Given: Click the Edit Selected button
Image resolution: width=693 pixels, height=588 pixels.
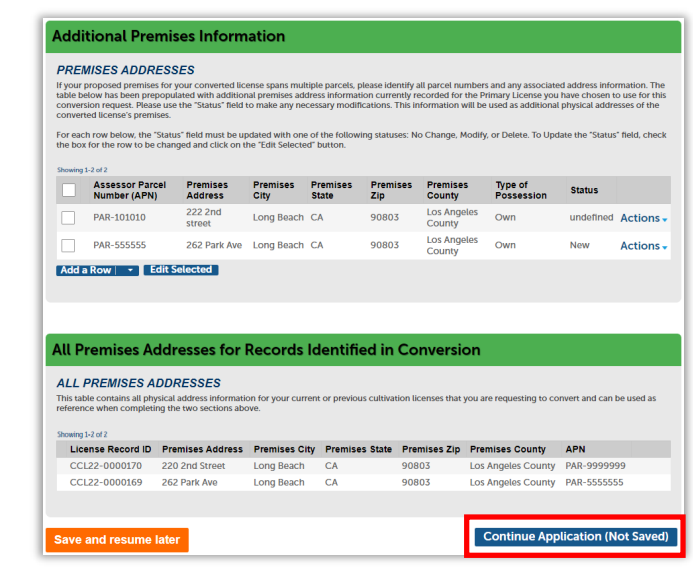Looking at the screenshot, I should point(181,270).
